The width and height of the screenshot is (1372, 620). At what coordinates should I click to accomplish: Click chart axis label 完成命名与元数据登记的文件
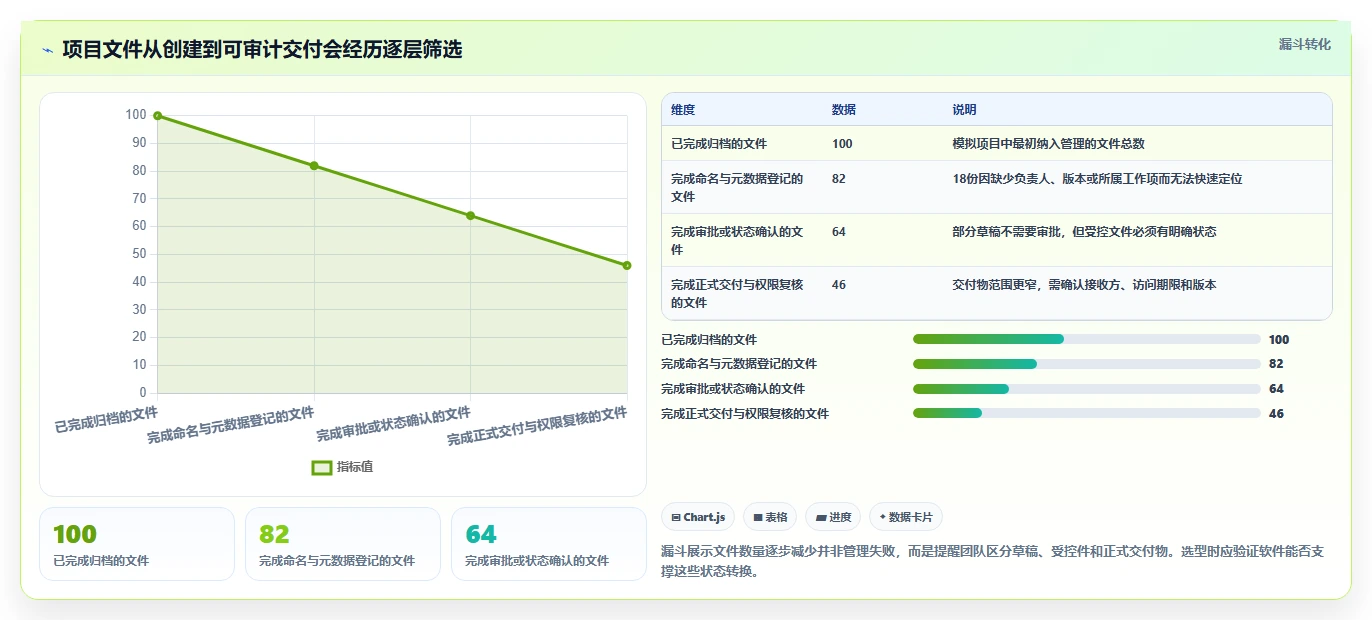231,425
